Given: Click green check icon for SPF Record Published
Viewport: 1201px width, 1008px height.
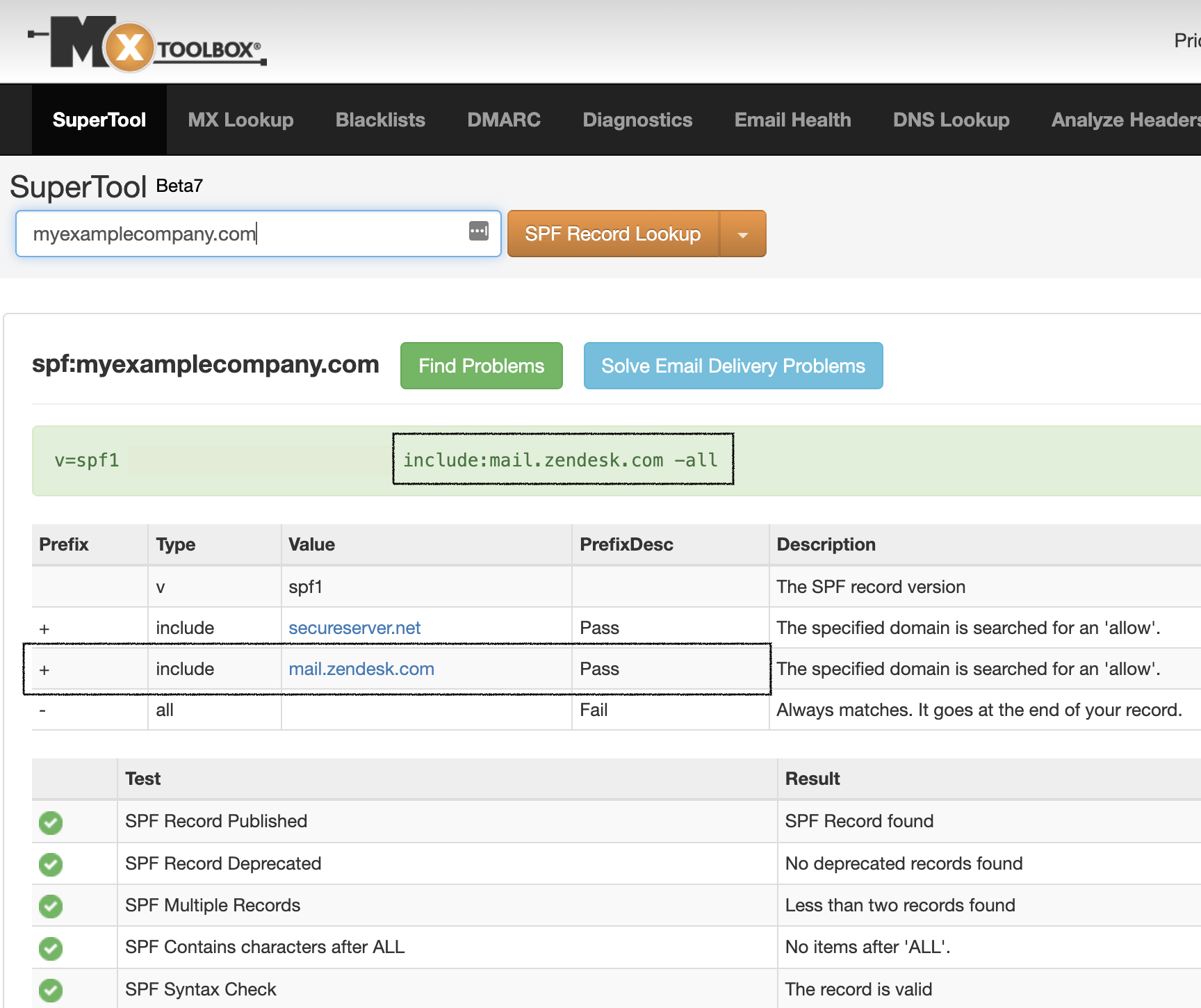Looking at the screenshot, I should click(51, 822).
